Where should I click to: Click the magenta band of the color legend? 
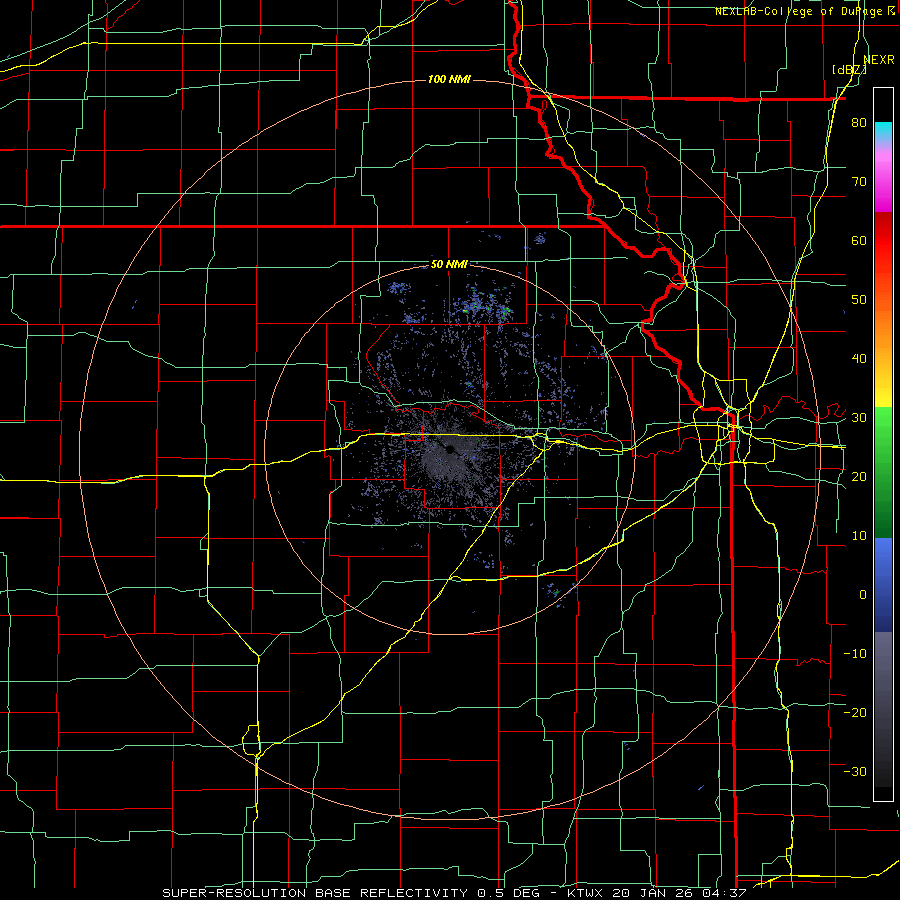point(883,181)
